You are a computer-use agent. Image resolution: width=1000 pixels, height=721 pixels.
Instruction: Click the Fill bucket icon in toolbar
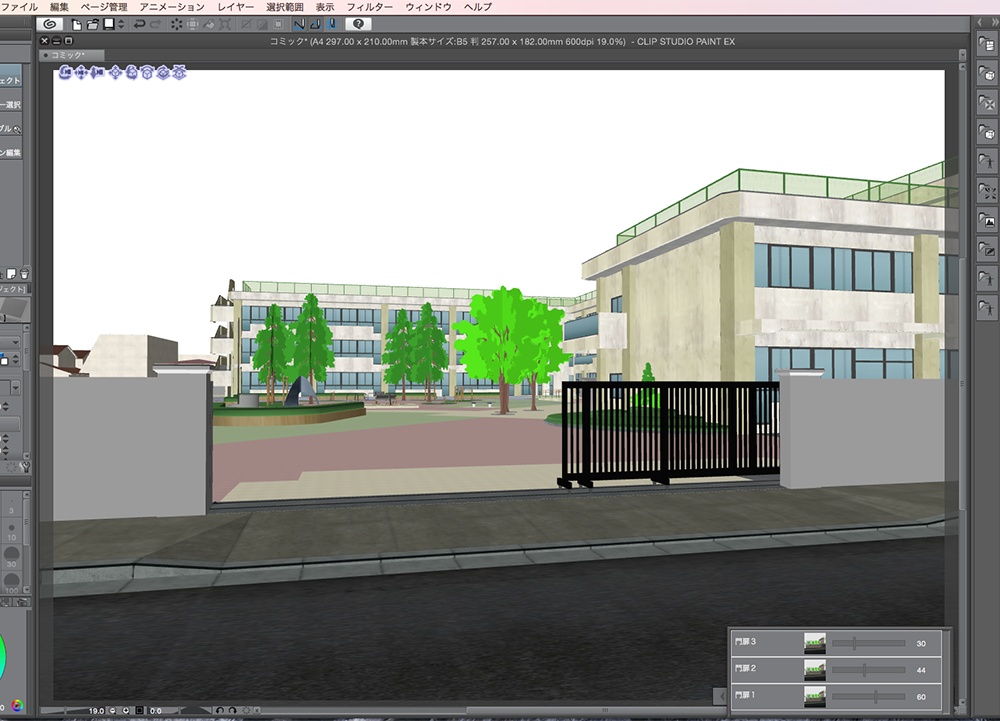(209, 24)
